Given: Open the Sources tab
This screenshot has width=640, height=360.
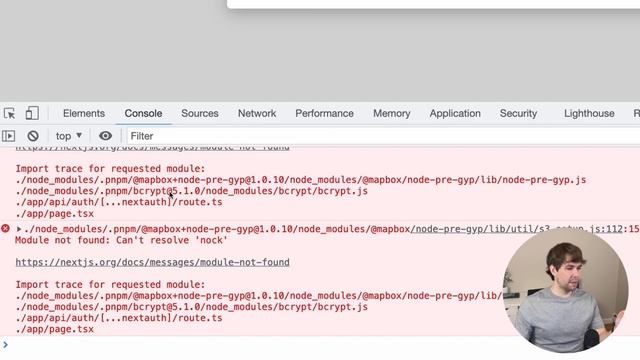Looking at the screenshot, I should tap(200, 113).
